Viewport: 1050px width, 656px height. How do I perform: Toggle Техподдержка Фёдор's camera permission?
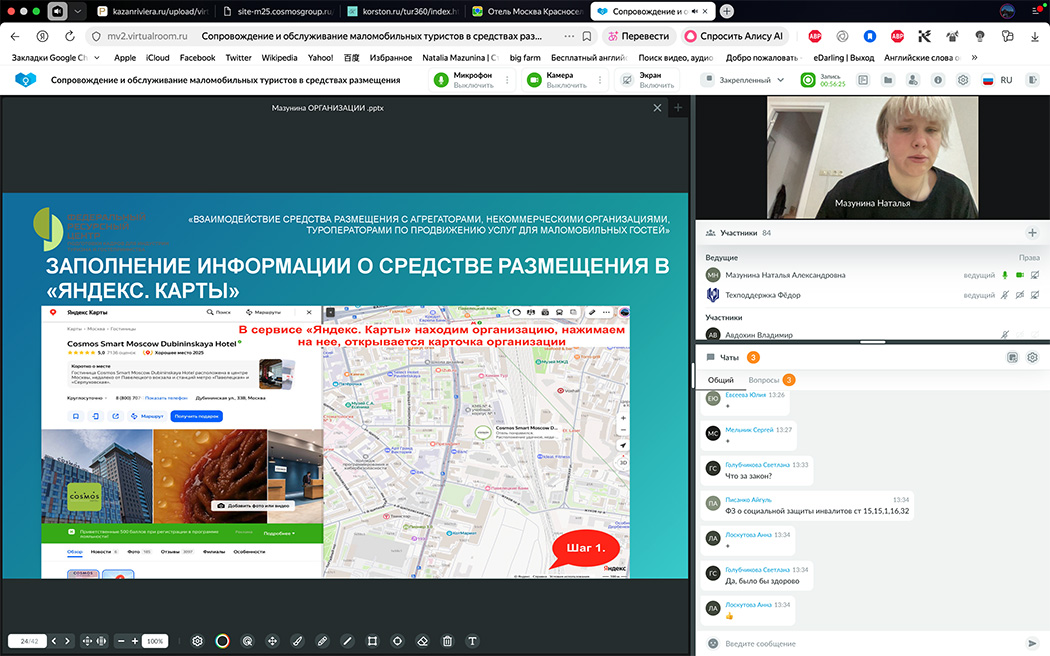click(x=1020, y=295)
